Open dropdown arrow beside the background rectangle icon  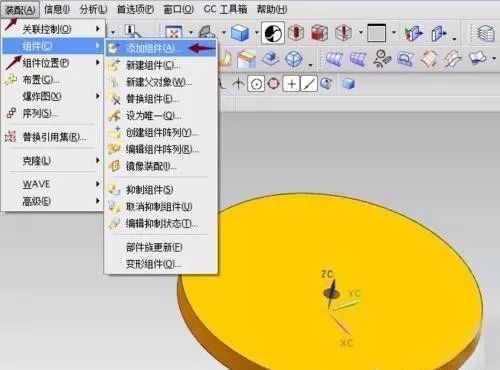point(394,33)
